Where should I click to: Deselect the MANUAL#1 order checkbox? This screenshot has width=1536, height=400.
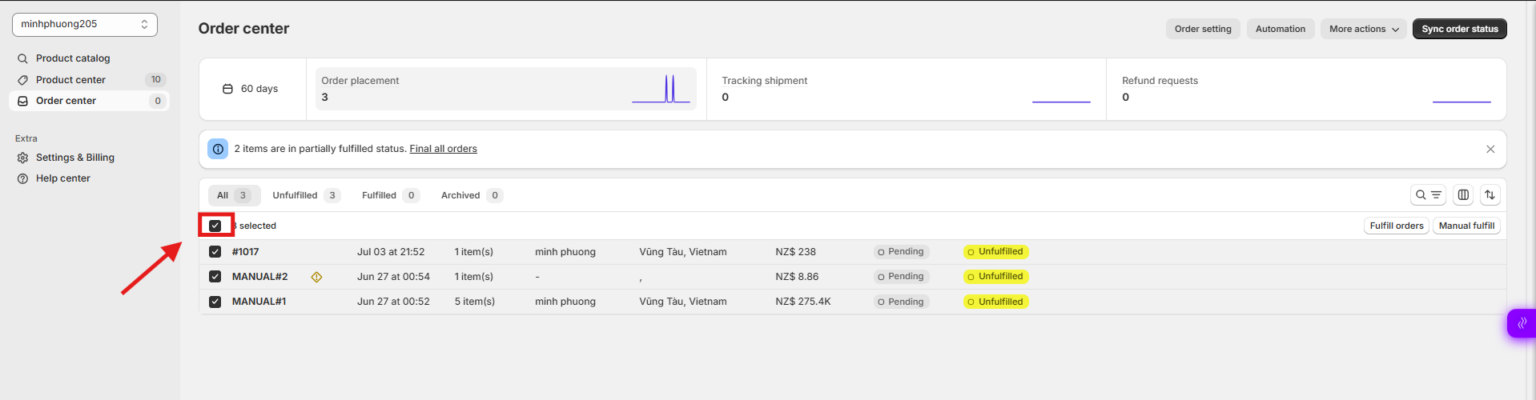point(215,301)
